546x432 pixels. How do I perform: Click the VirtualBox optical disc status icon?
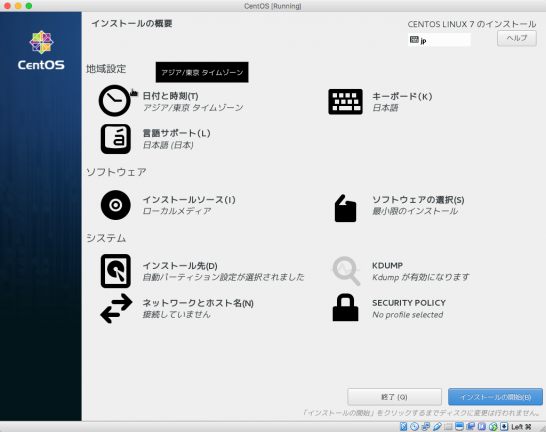[x=414, y=426]
